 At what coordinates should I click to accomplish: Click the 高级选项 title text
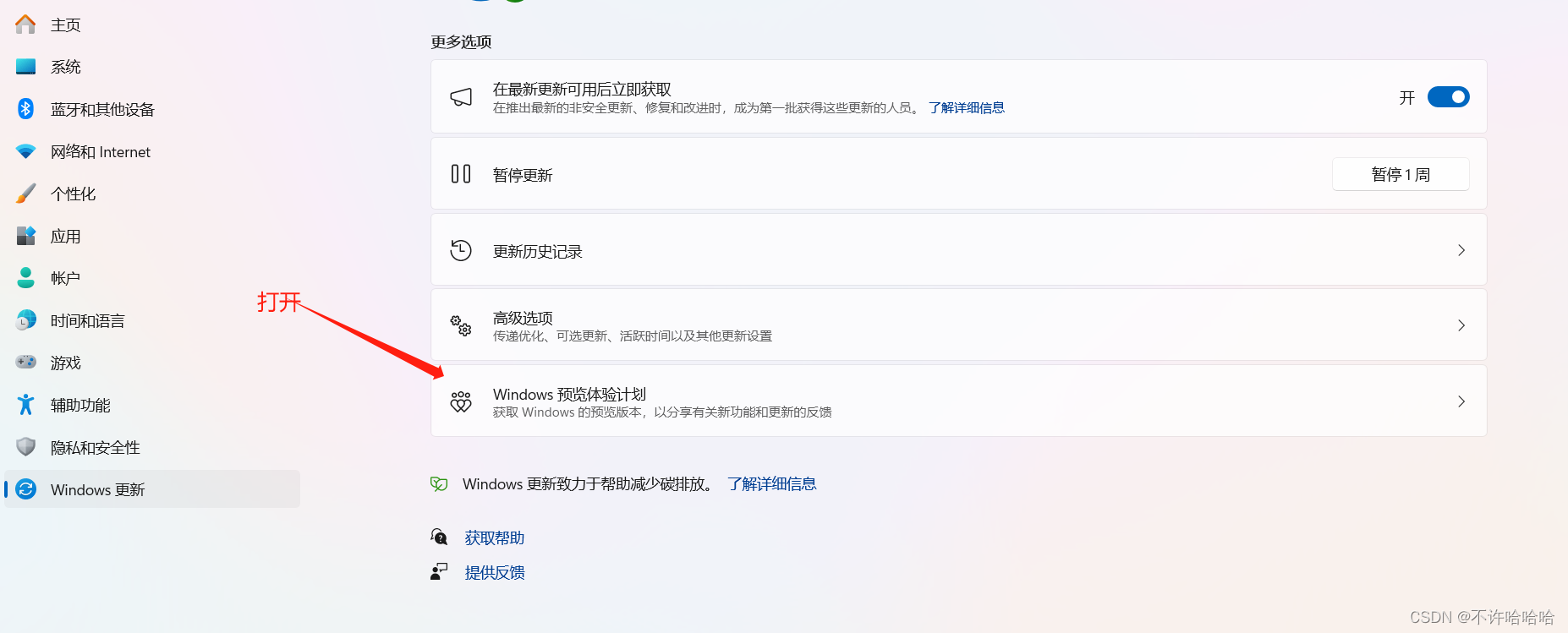[x=523, y=318]
